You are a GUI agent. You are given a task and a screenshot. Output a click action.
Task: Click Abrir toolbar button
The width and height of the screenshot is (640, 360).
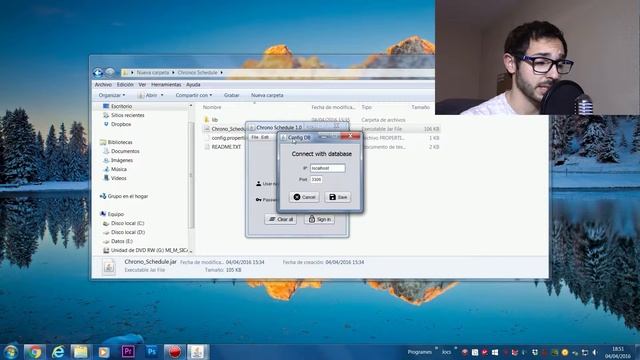[x=148, y=95]
